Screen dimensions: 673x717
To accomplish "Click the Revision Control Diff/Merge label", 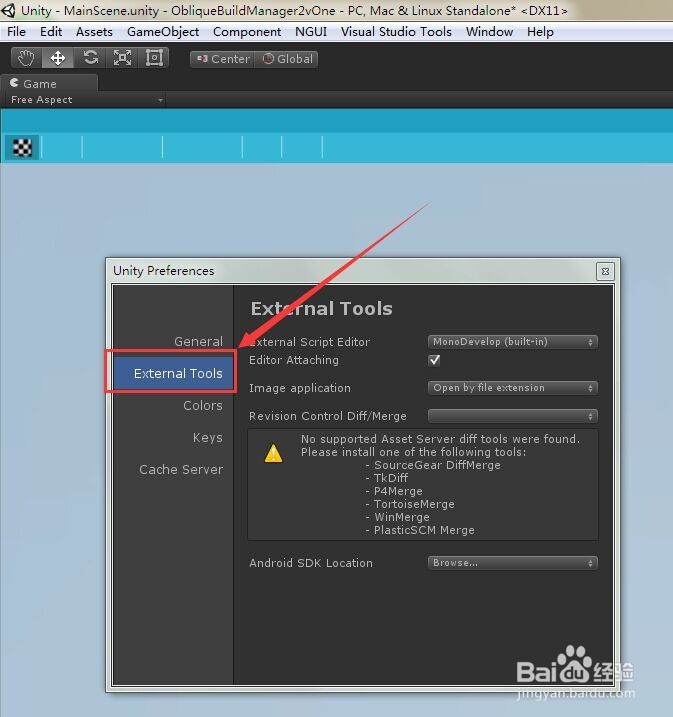I will coord(327,416).
